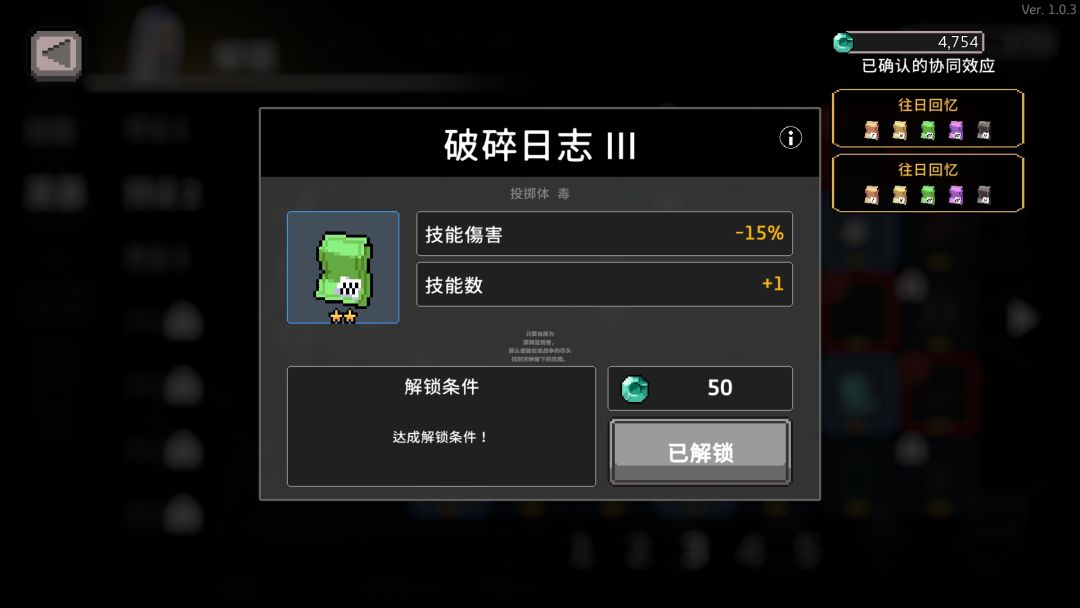This screenshot has height=608, width=1080.
Task: Open the info icon in dialog header
Action: 790,138
